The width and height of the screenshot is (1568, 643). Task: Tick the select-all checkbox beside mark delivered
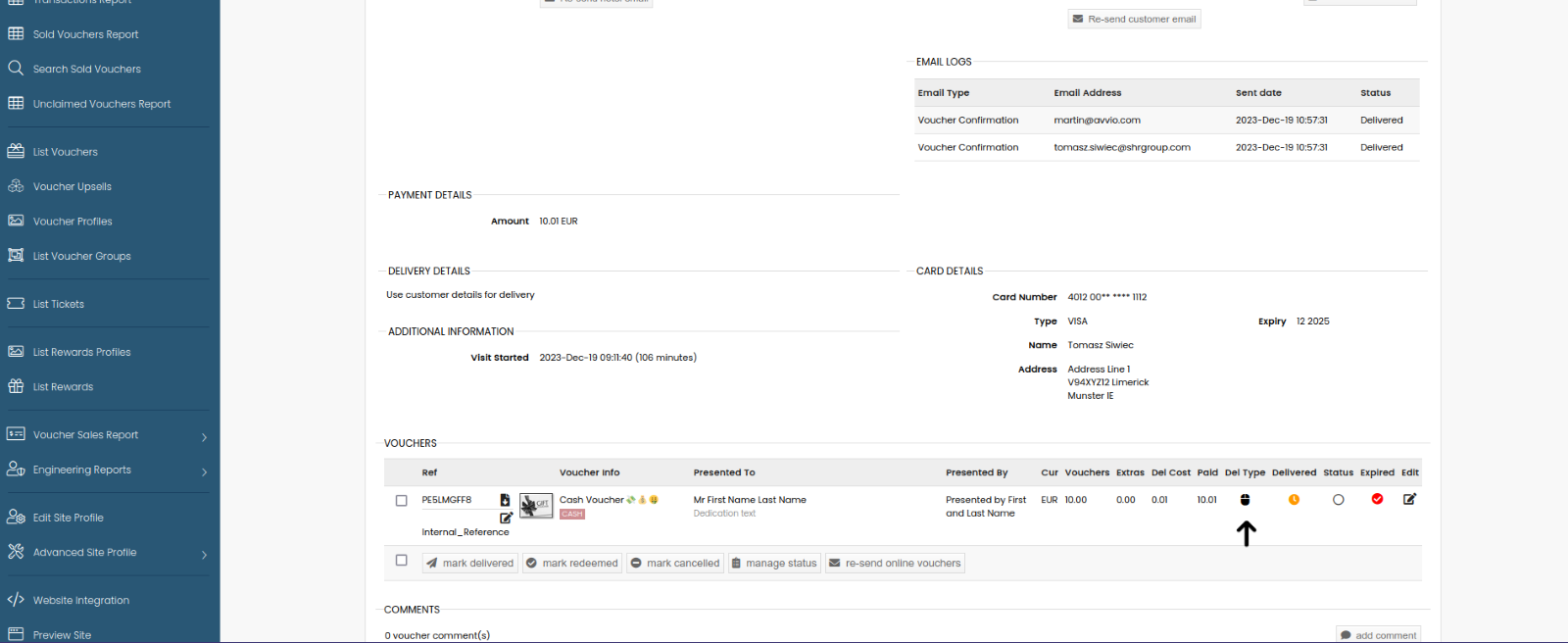(x=401, y=561)
